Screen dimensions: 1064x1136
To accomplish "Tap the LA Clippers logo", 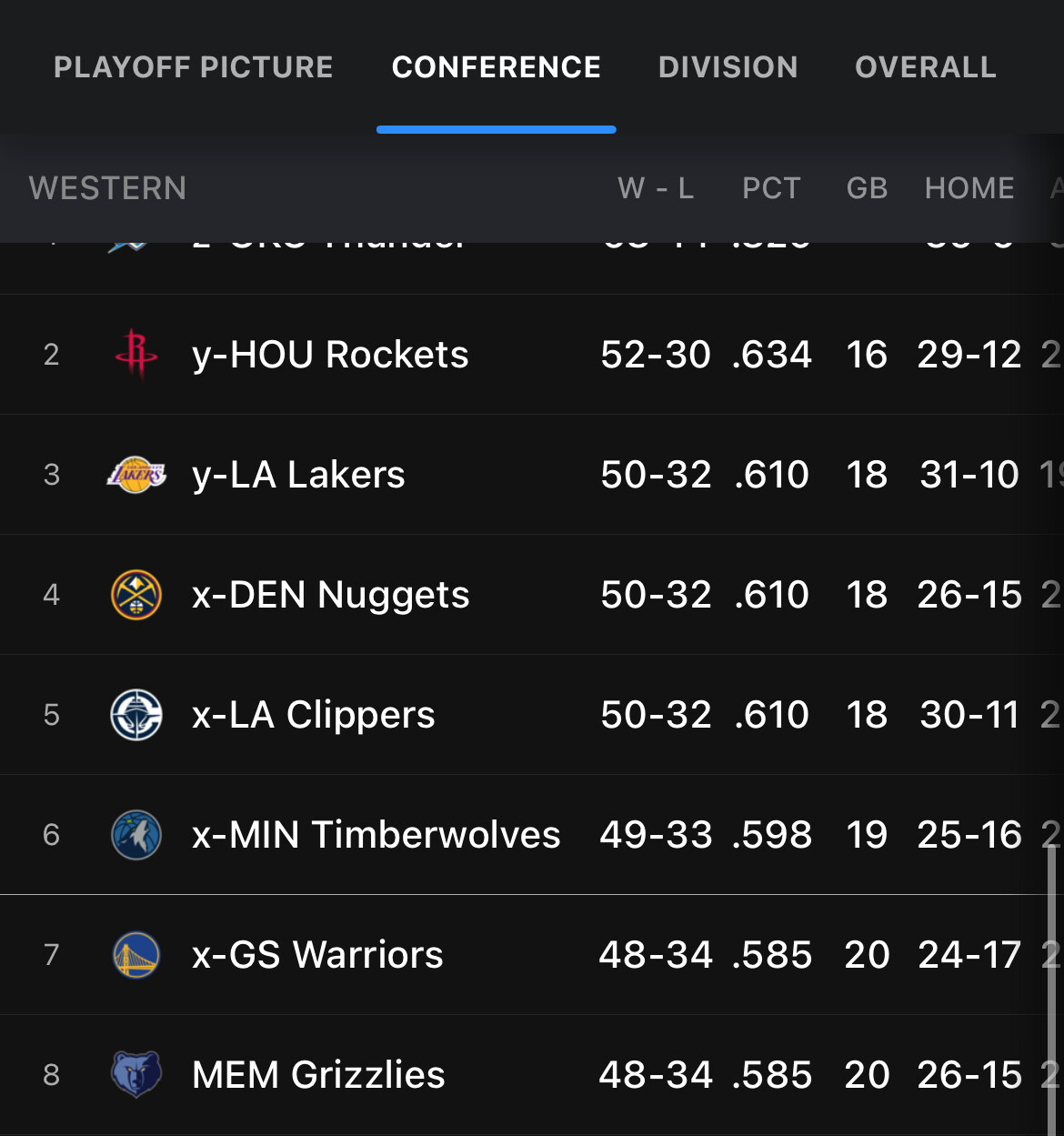I will [136, 715].
